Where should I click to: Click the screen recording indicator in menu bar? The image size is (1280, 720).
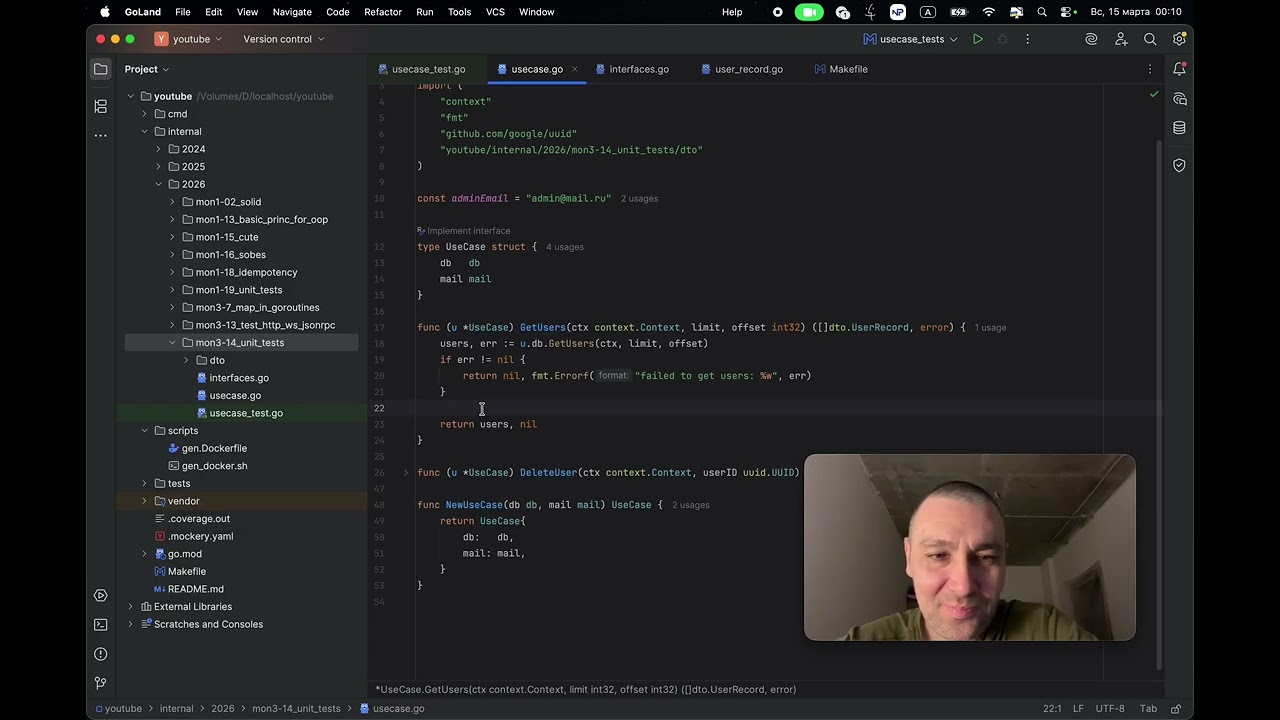(x=778, y=12)
